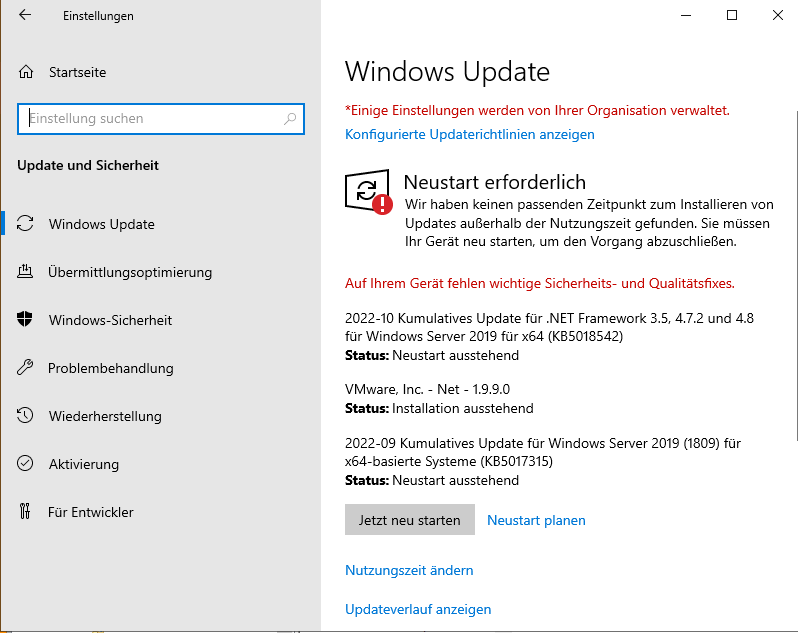
Task: Select the Übermittlungsoptimierung sidebar icon
Action: tap(25, 271)
